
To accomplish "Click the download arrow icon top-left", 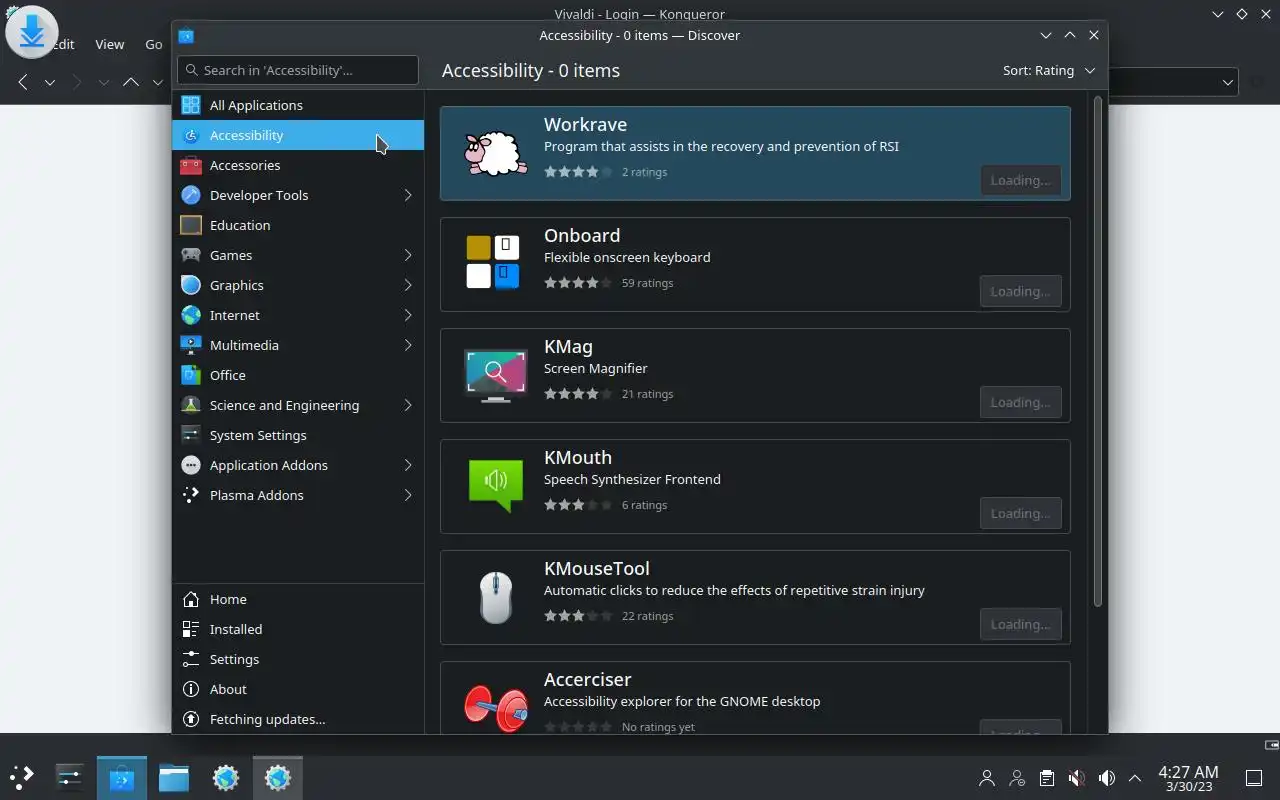I will (32, 32).
